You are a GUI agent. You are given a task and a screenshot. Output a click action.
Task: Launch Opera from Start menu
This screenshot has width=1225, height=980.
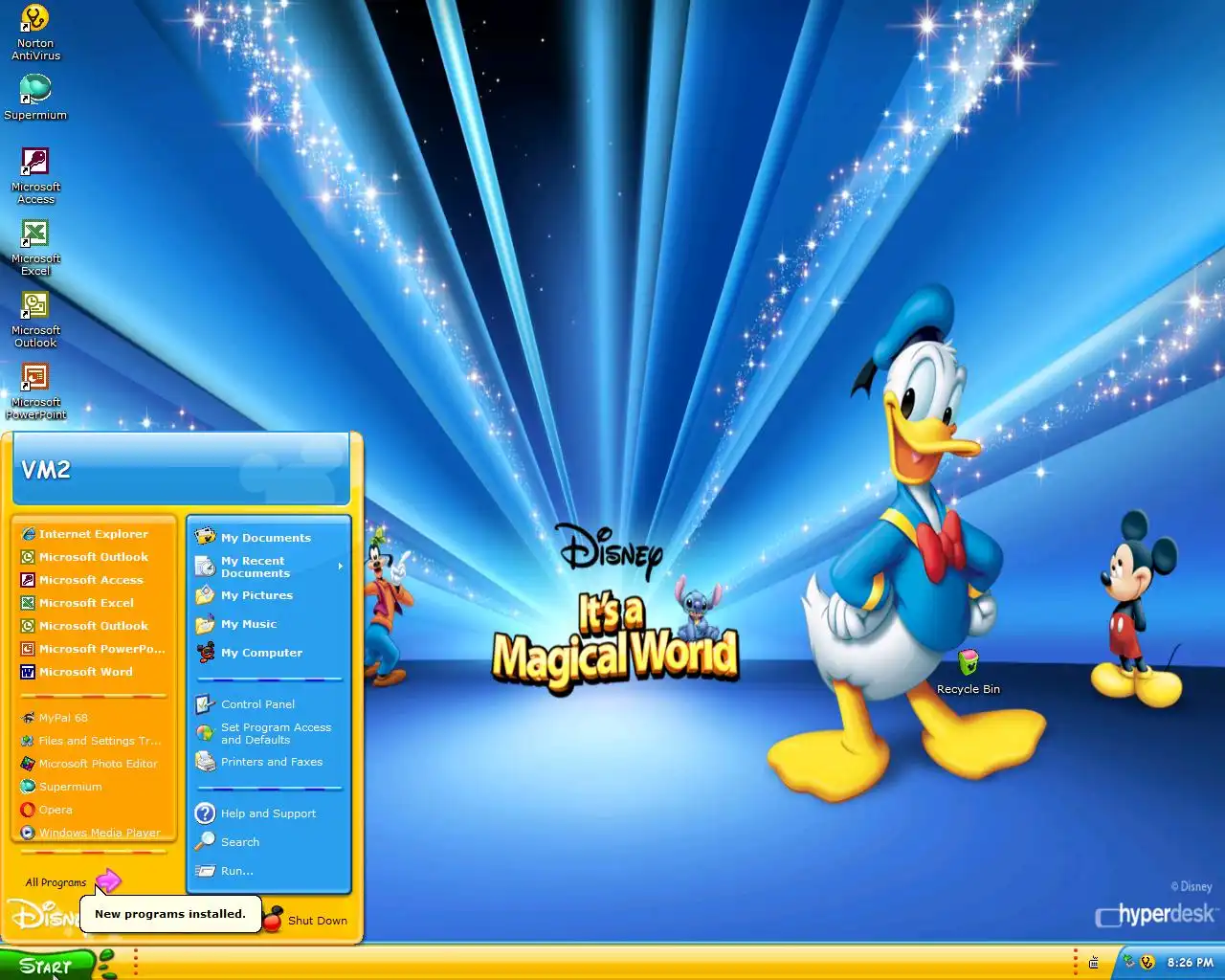[x=94, y=810]
